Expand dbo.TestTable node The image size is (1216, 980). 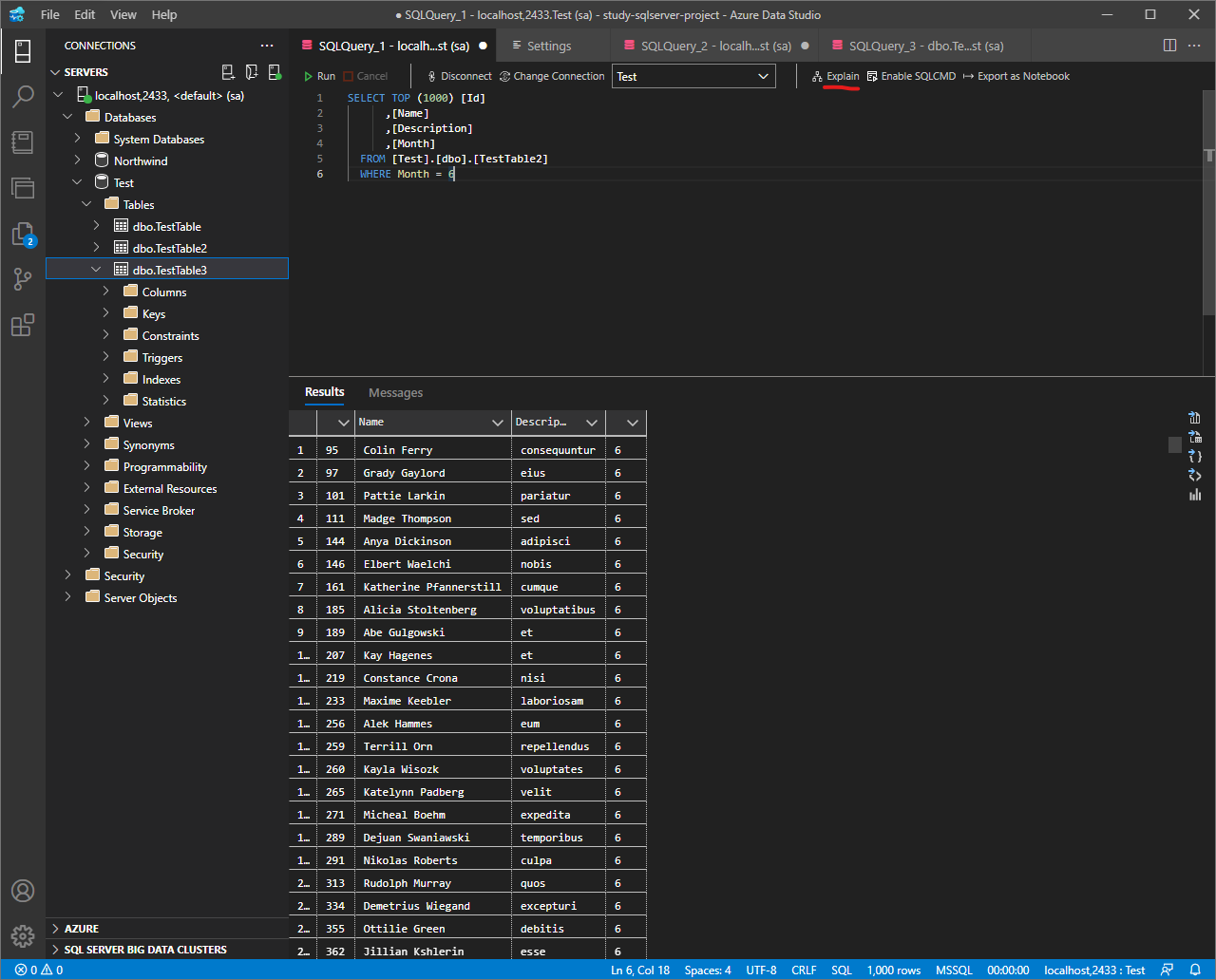pyautogui.click(x=97, y=226)
